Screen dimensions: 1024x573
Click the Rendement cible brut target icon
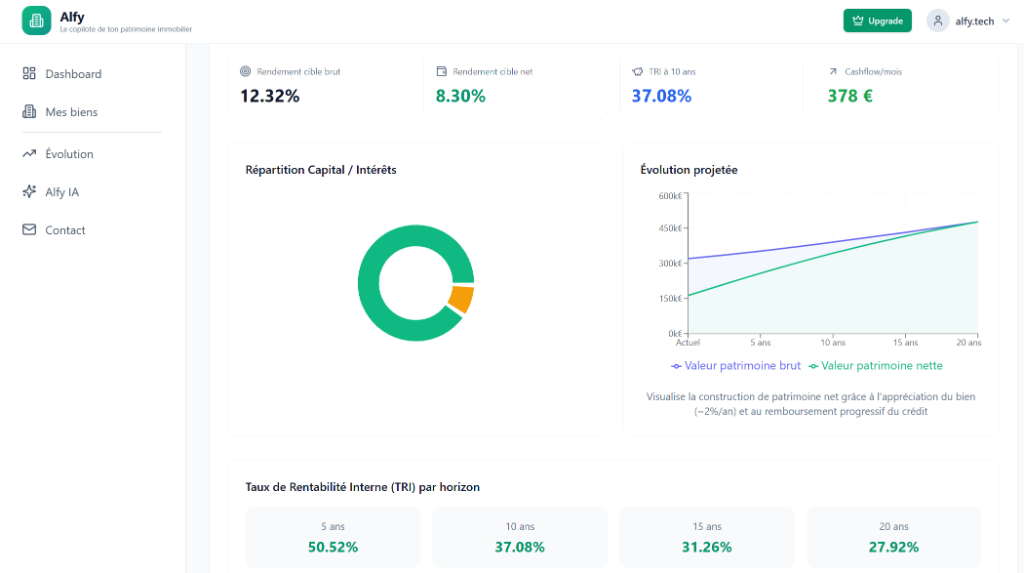click(x=246, y=71)
